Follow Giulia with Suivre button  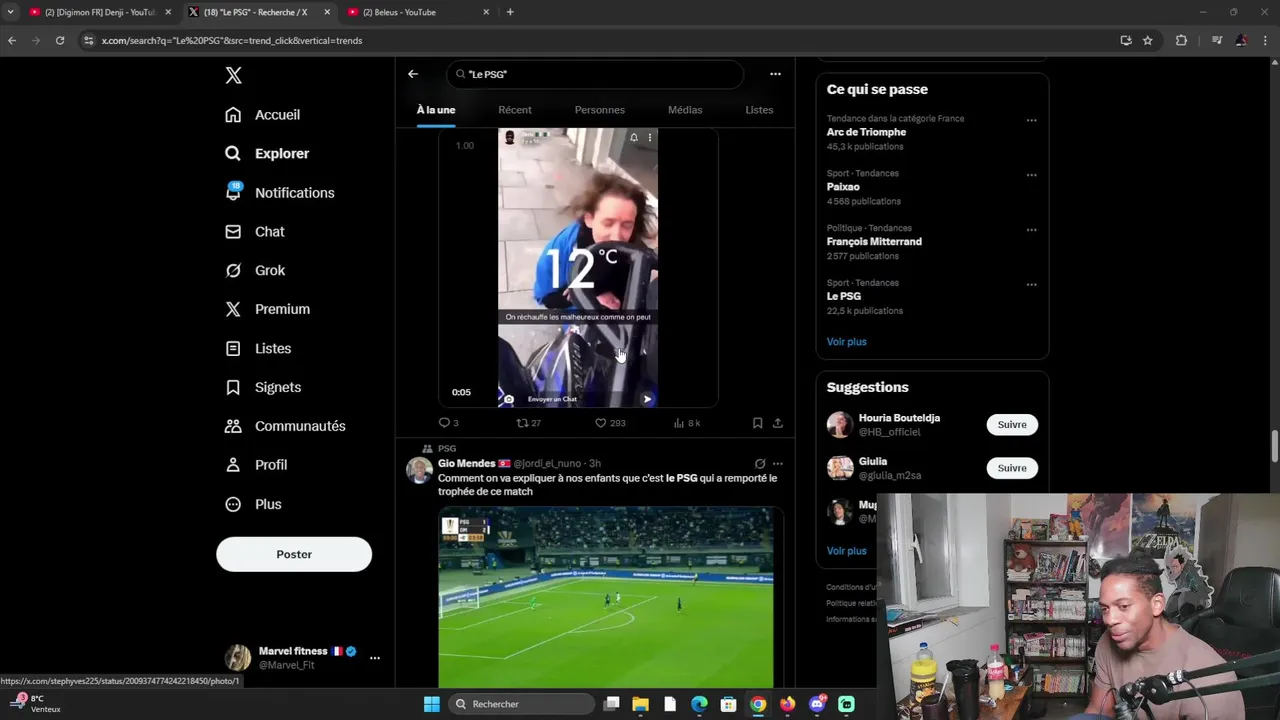pos(1012,468)
